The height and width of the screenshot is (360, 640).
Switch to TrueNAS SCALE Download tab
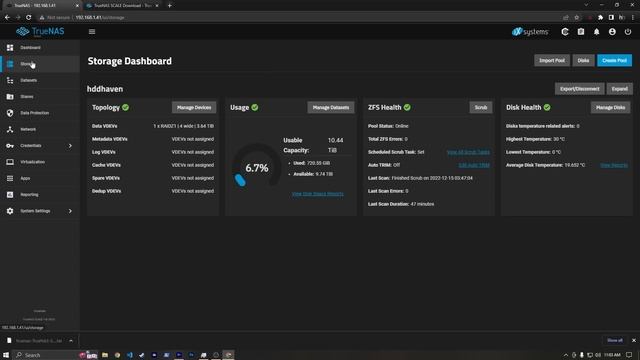(122, 6)
